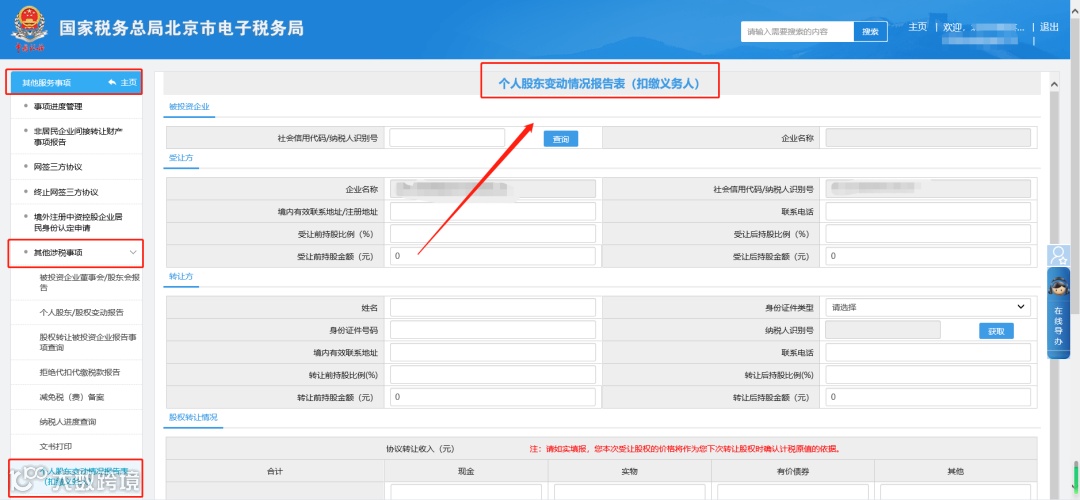
Task: Click the 获取 button
Action: point(996,331)
